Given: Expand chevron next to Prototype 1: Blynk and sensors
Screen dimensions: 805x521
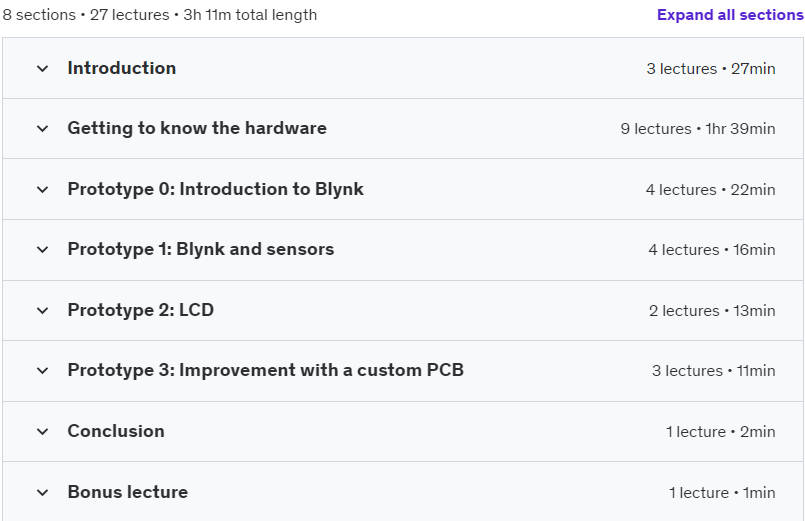Looking at the screenshot, I should point(43,249).
